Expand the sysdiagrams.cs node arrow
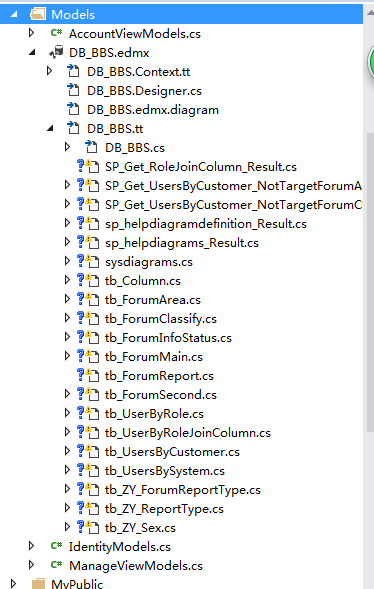Screen dimensions: 374x589 tap(68, 261)
